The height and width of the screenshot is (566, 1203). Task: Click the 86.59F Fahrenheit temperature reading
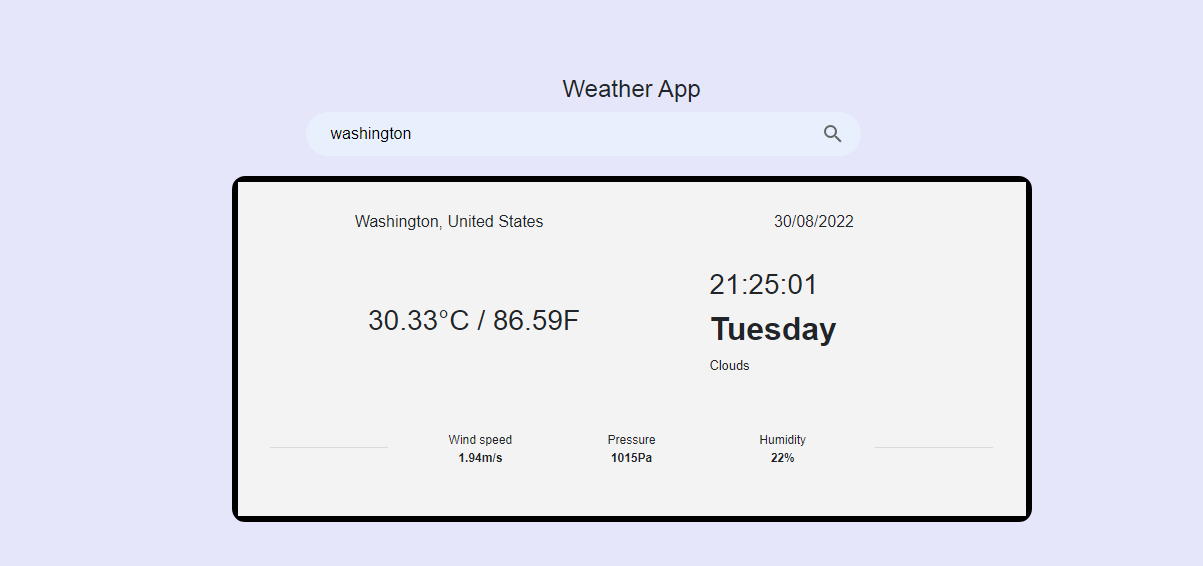click(536, 321)
